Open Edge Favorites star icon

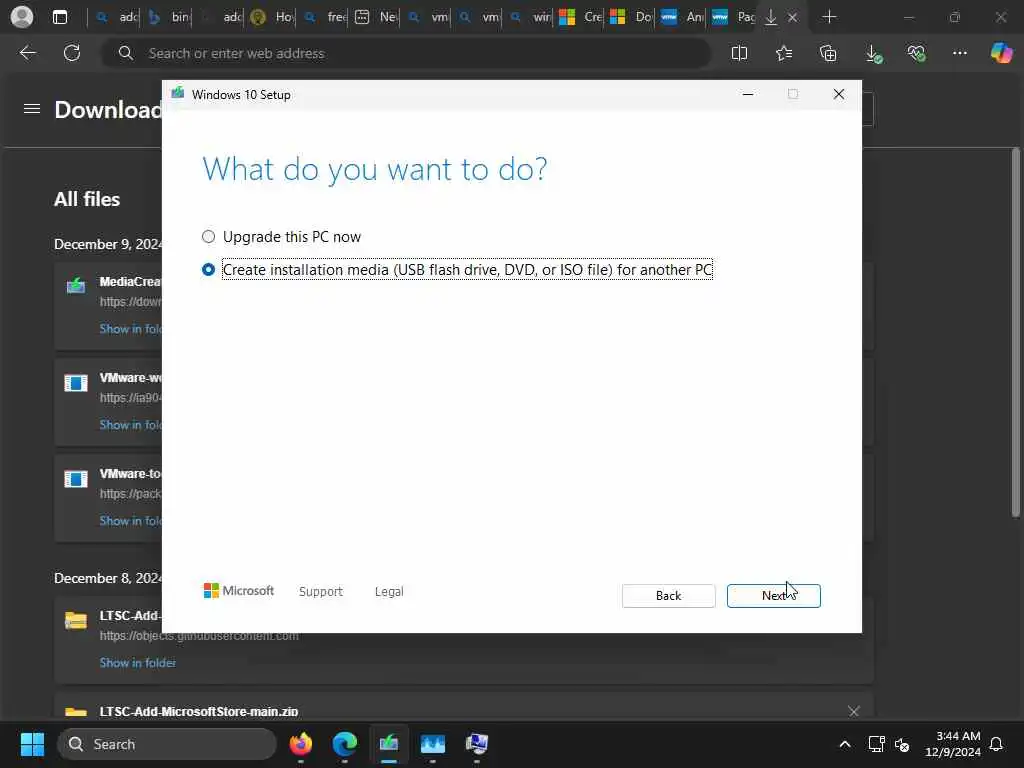(x=784, y=53)
